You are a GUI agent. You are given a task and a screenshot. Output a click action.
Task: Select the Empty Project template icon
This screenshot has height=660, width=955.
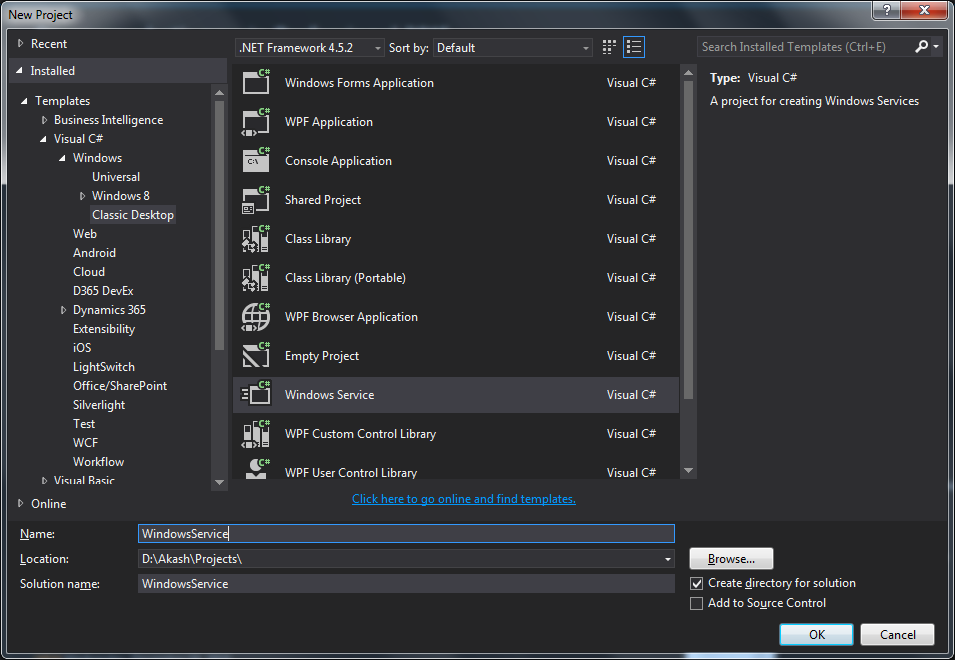click(x=256, y=355)
